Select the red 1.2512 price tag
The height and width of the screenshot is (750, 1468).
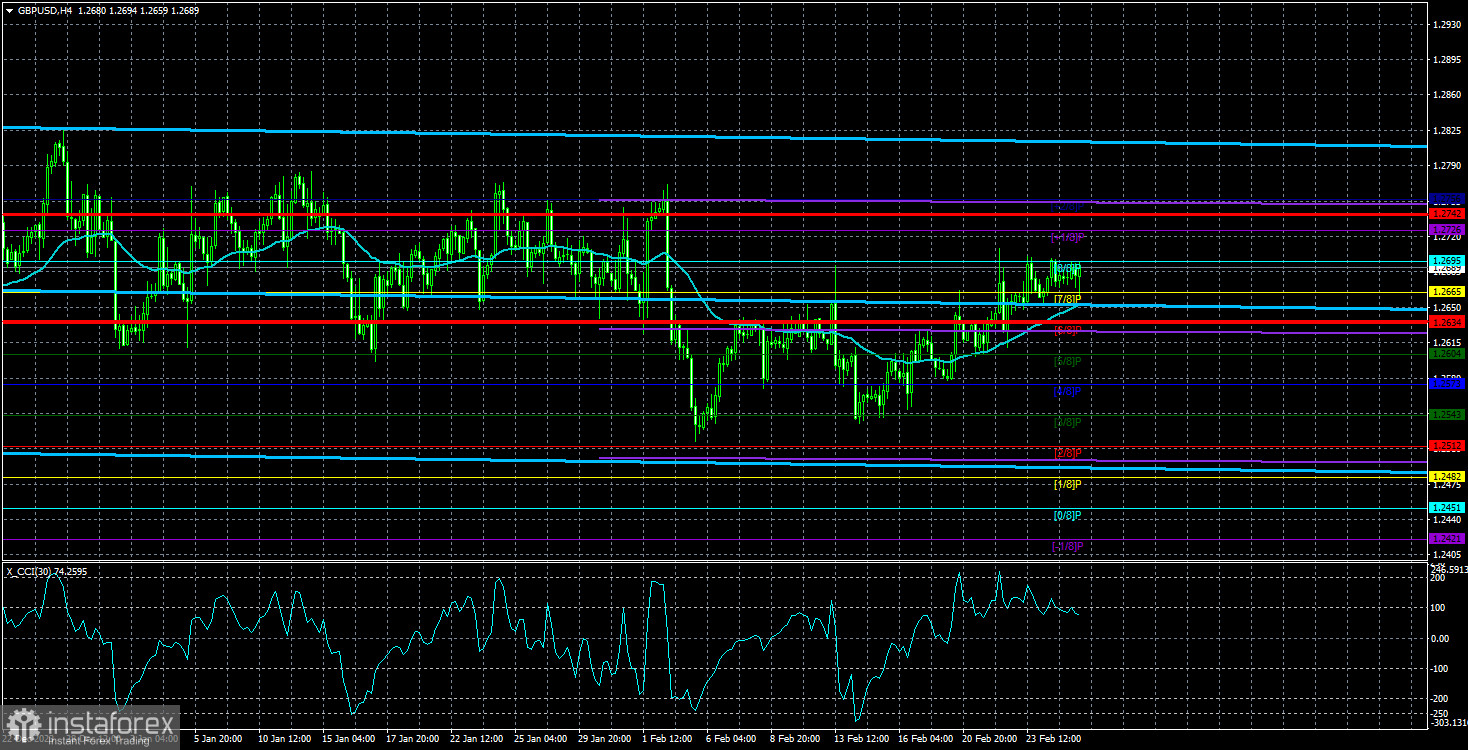click(x=1447, y=445)
